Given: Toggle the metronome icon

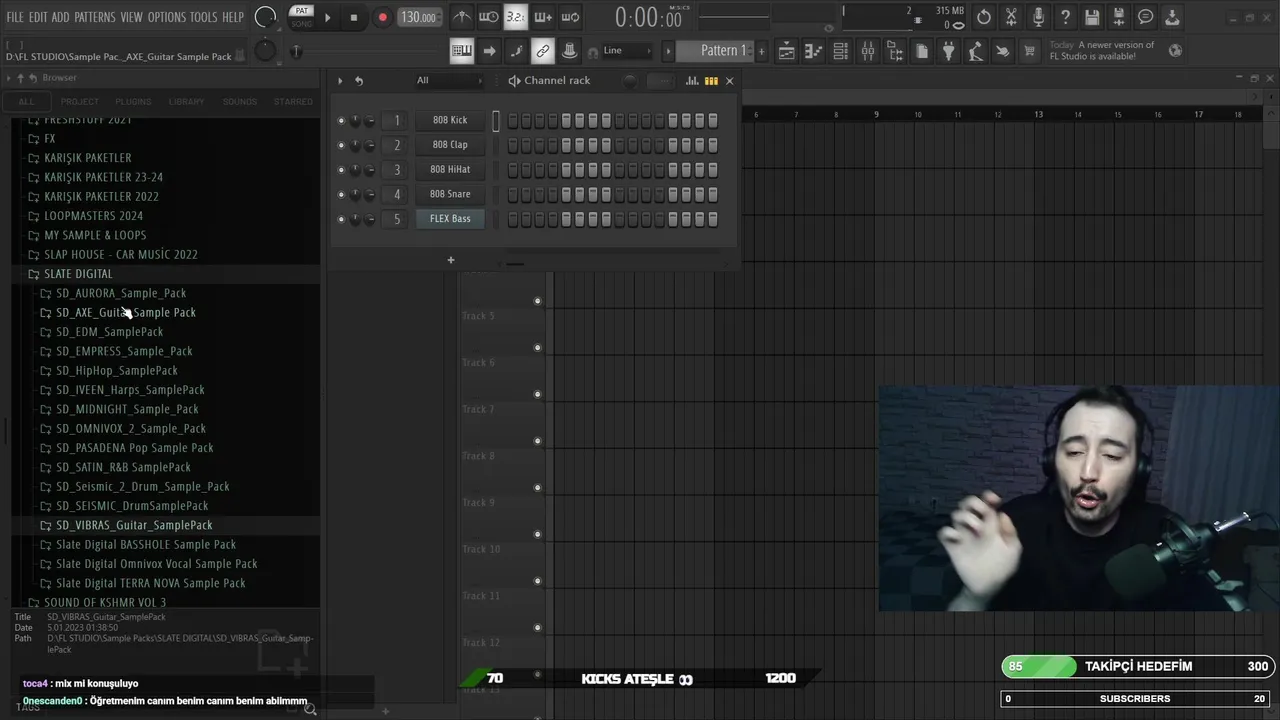Looking at the screenshot, I should click(x=462, y=17).
